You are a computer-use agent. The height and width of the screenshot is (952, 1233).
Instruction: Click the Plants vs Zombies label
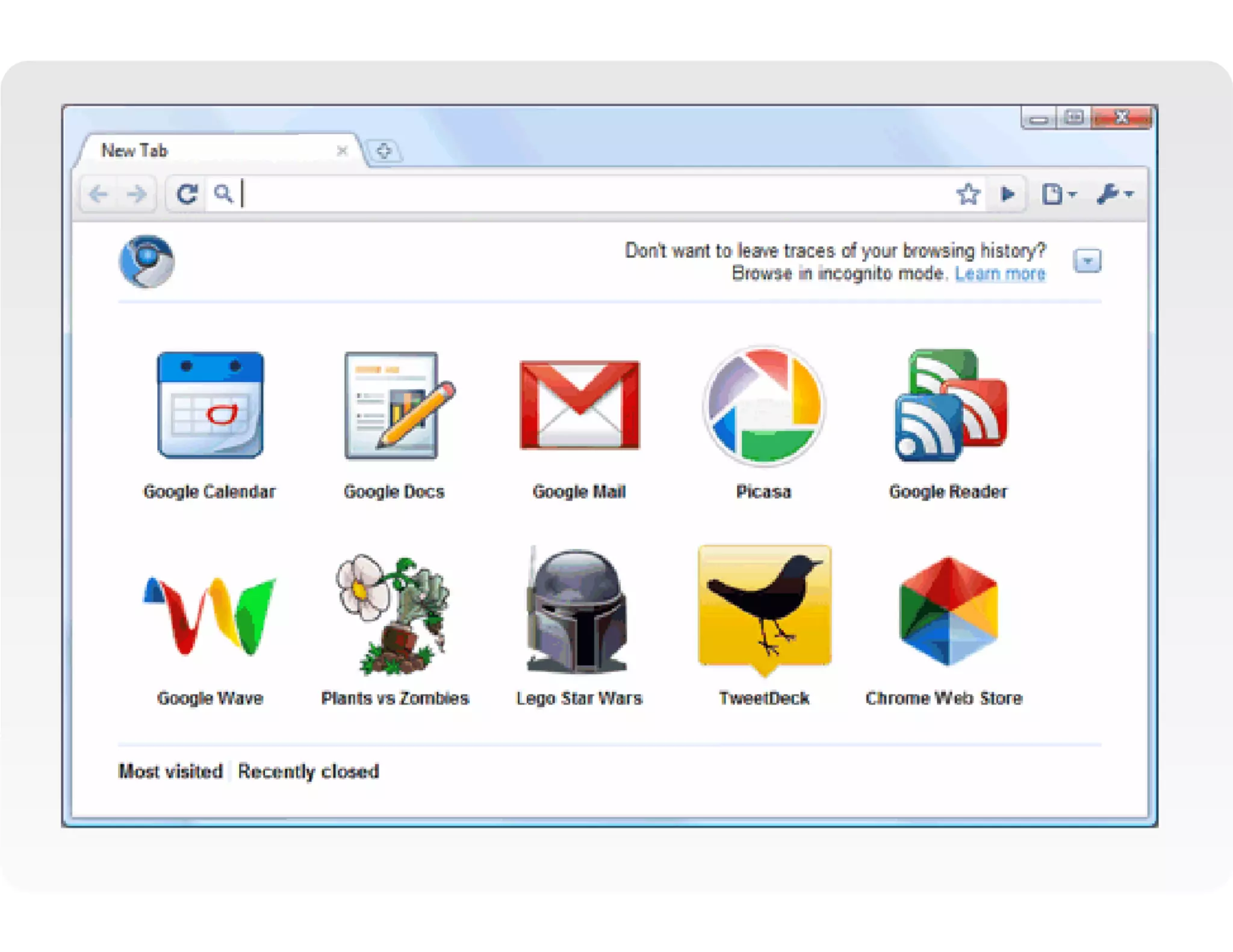395,699
